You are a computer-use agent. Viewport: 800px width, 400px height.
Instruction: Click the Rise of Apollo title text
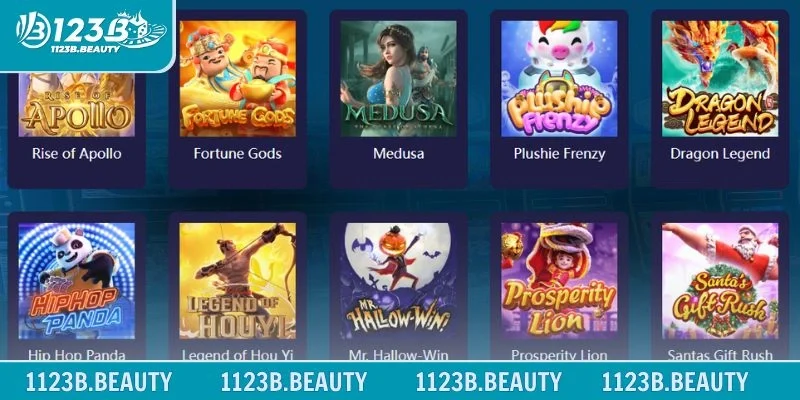(77, 154)
